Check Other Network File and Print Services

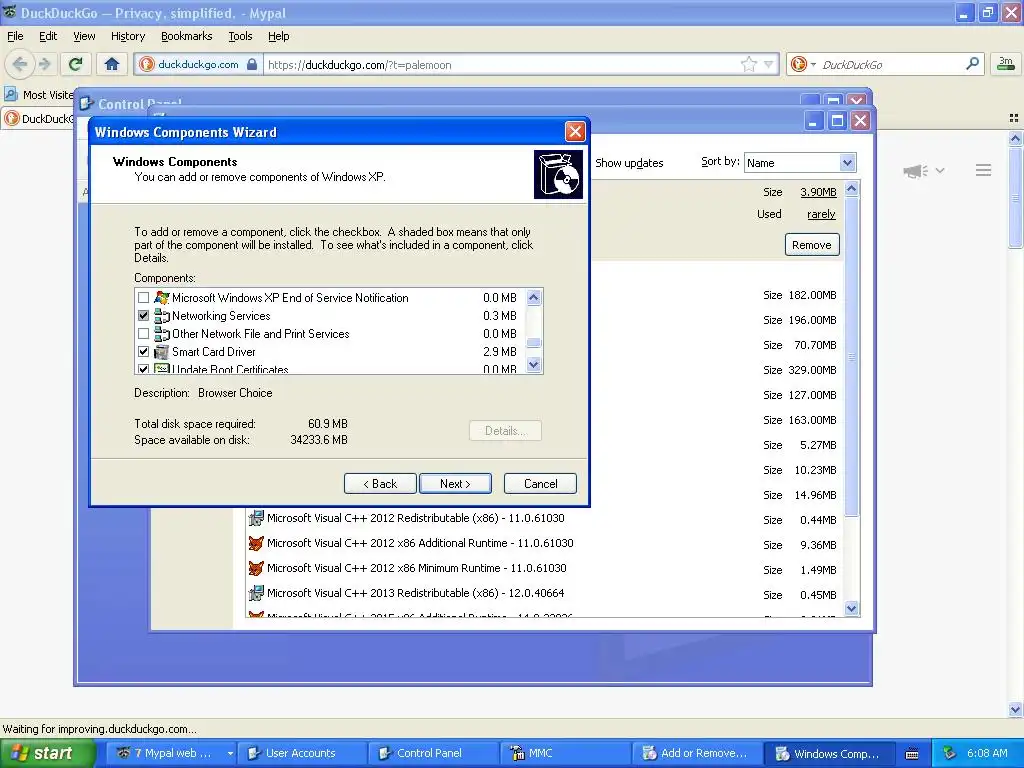144,334
